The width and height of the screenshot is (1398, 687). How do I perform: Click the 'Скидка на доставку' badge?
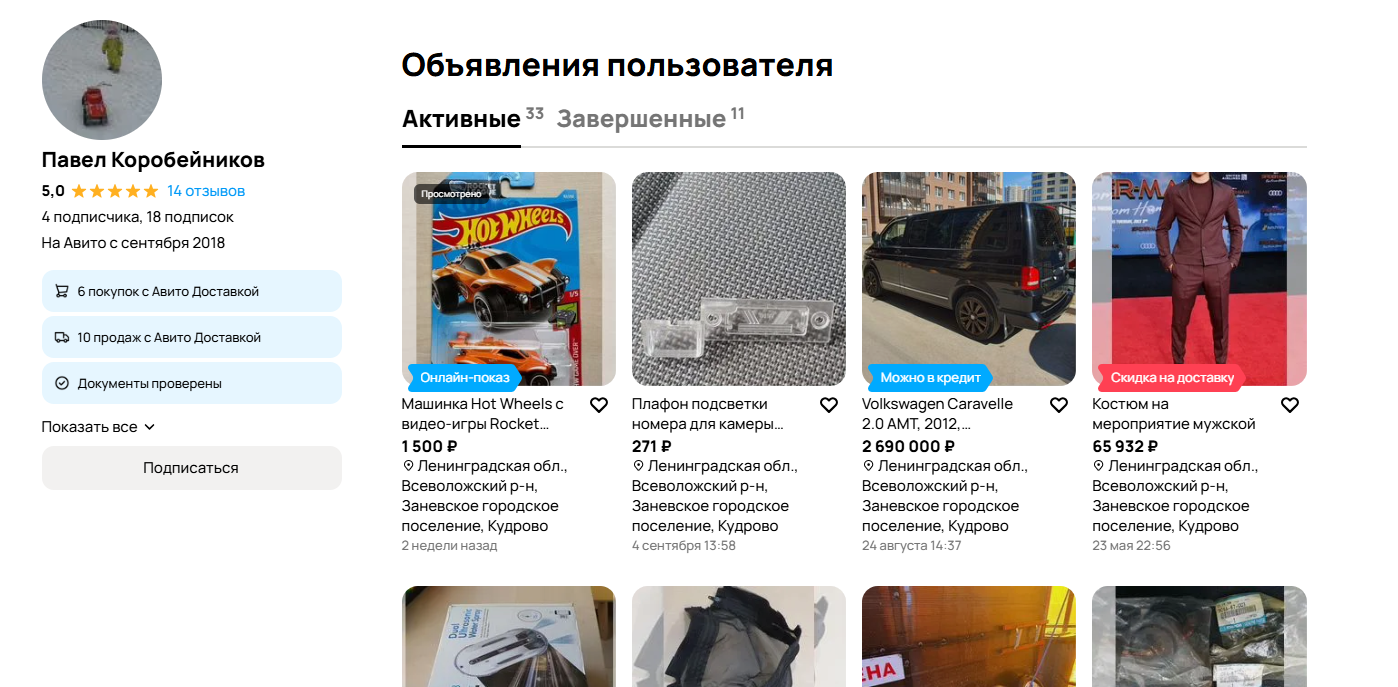(x=1171, y=378)
